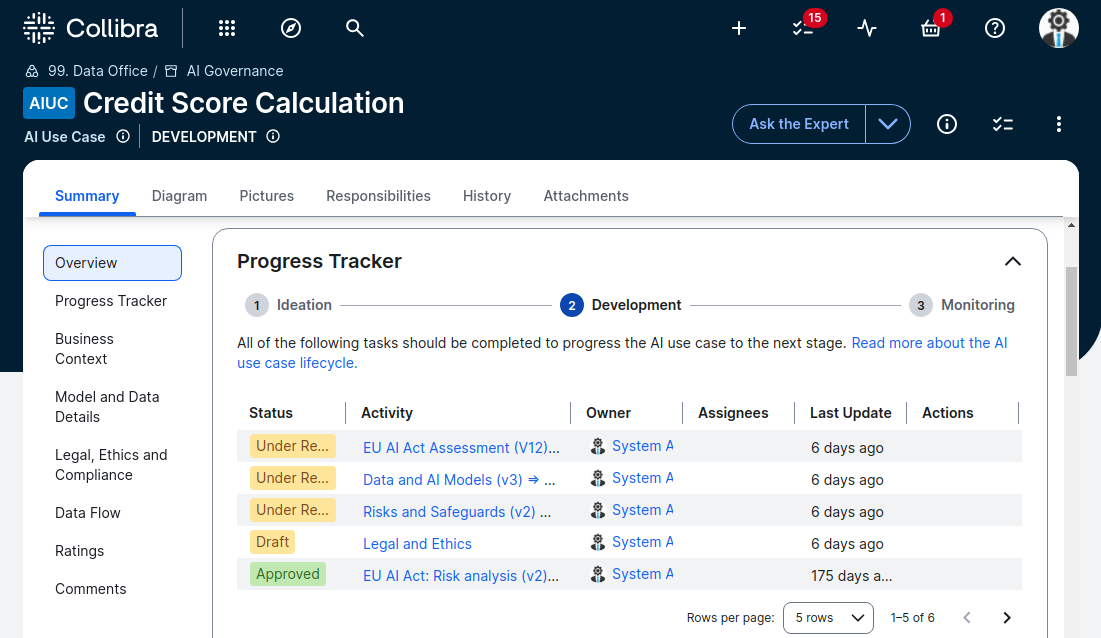This screenshot has height=638, width=1101.
Task: Sort by the Status column header
Action: tap(271, 413)
